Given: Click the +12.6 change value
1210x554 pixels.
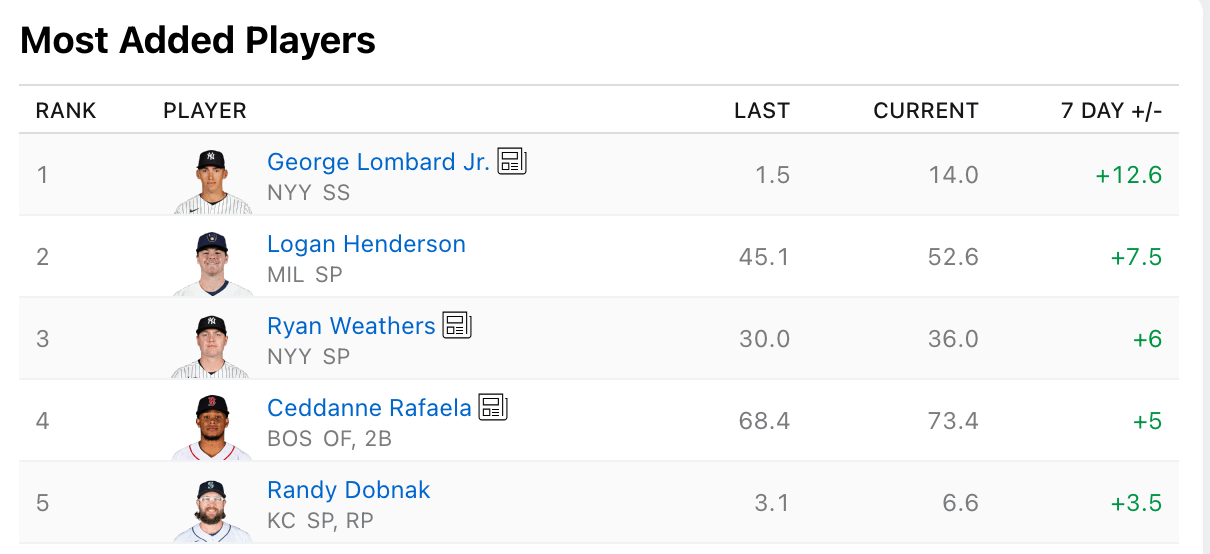Looking at the screenshot, I should click(x=1129, y=175).
